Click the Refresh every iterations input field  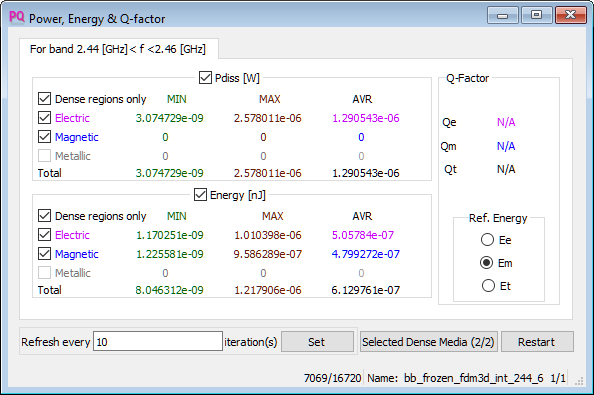click(x=158, y=342)
